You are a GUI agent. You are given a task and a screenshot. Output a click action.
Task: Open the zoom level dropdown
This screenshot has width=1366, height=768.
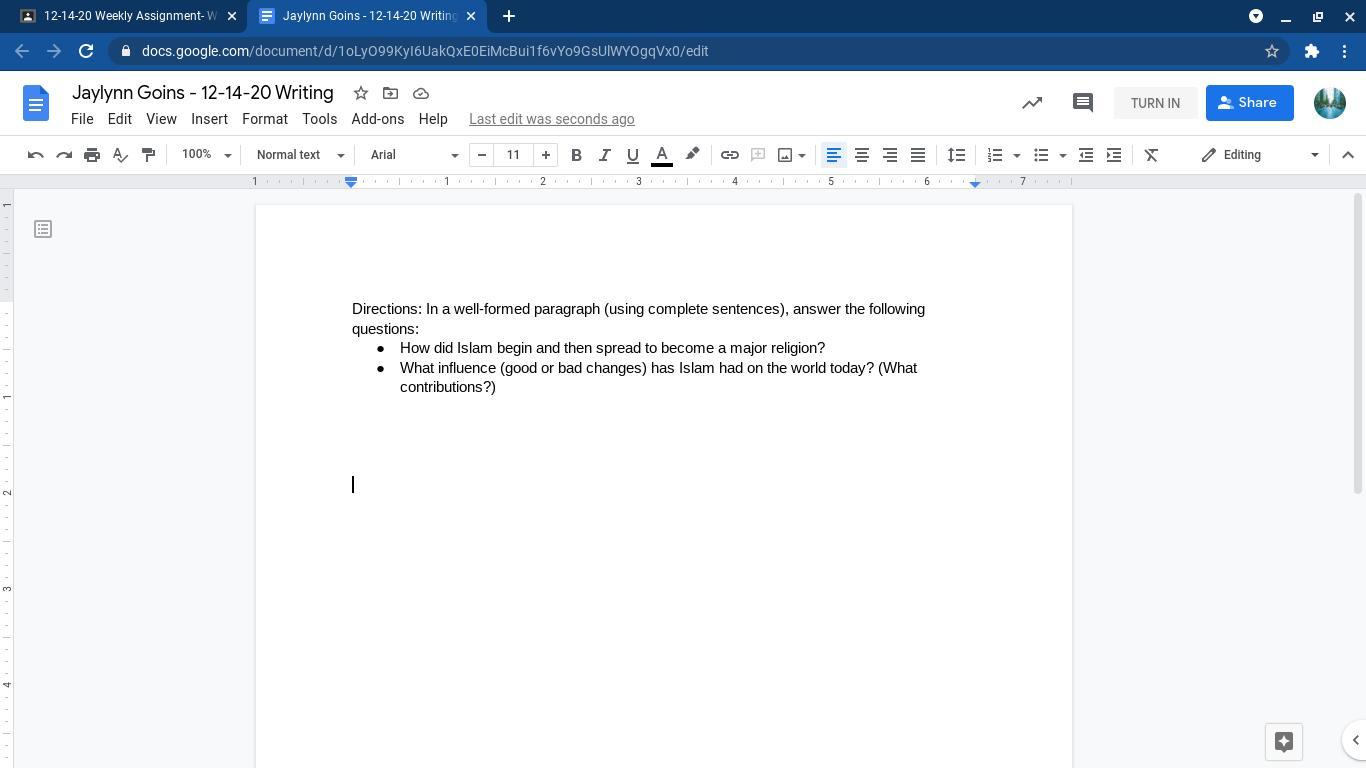click(x=206, y=155)
